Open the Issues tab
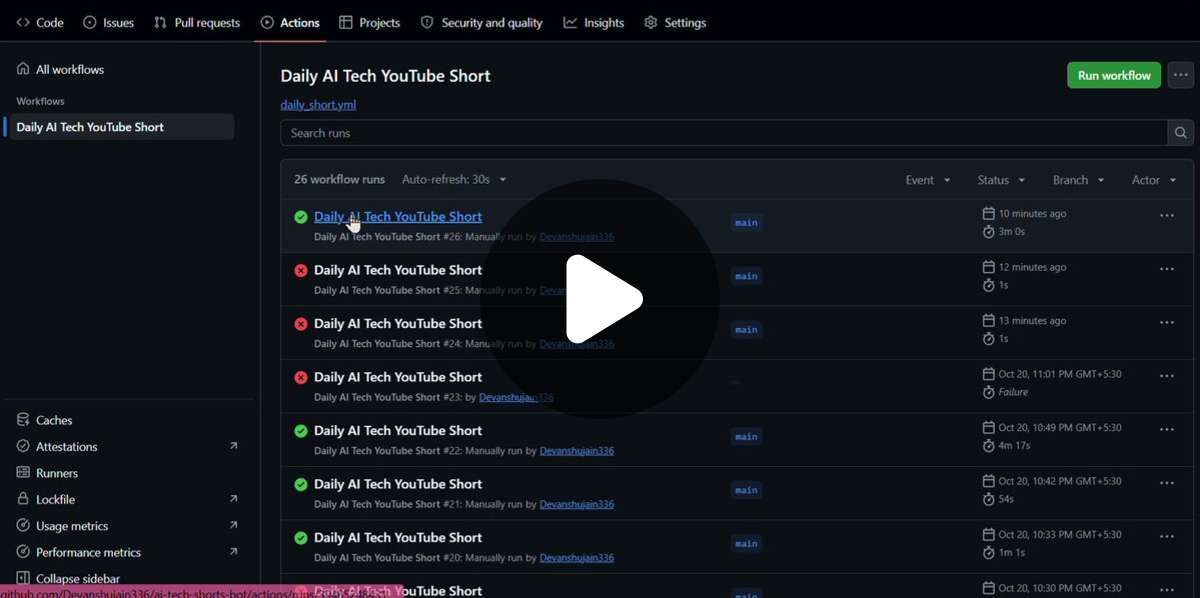 click(108, 22)
